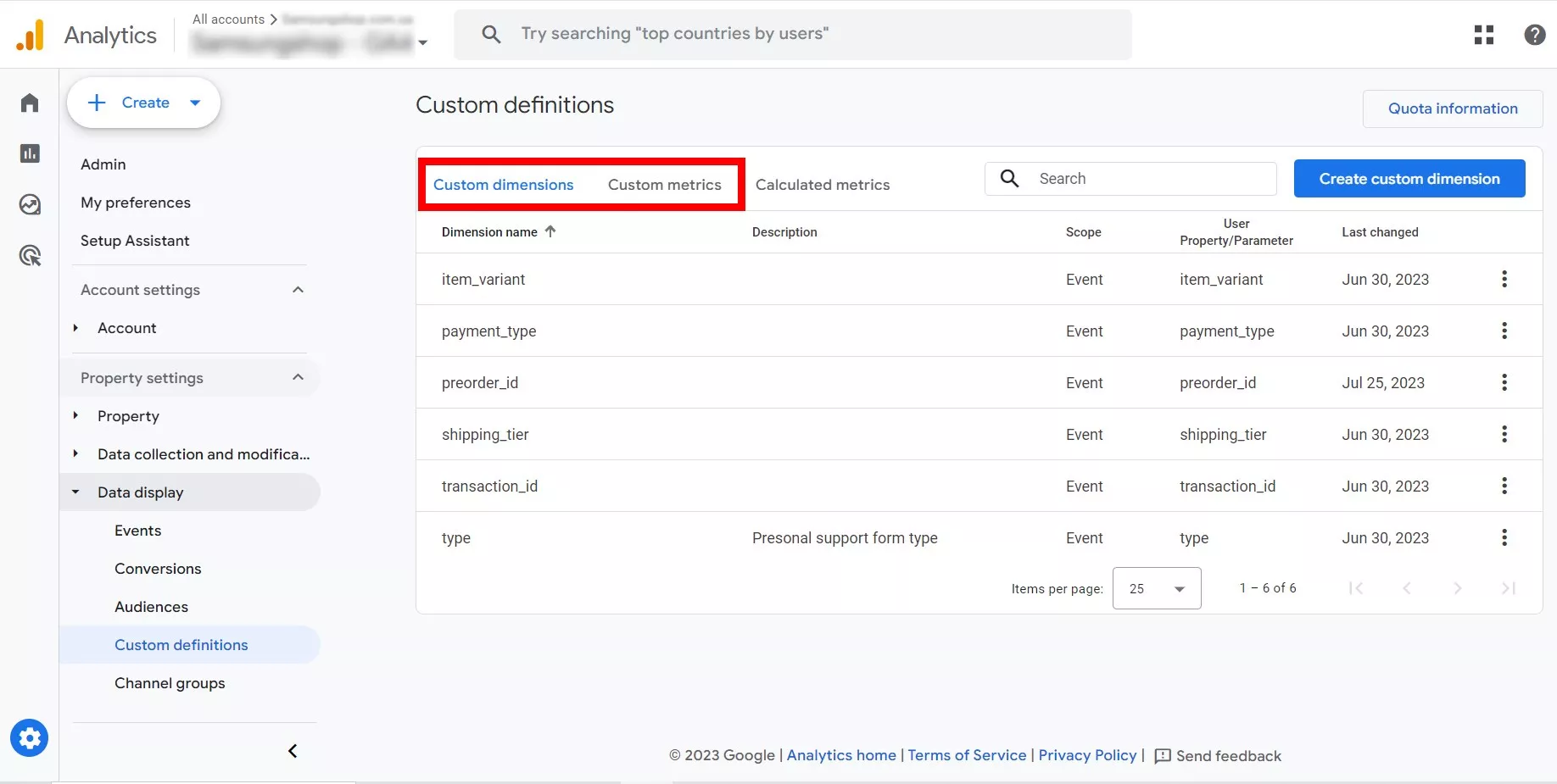Click the Create button
The height and width of the screenshot is (784, 1557).
tap(144, 103)
